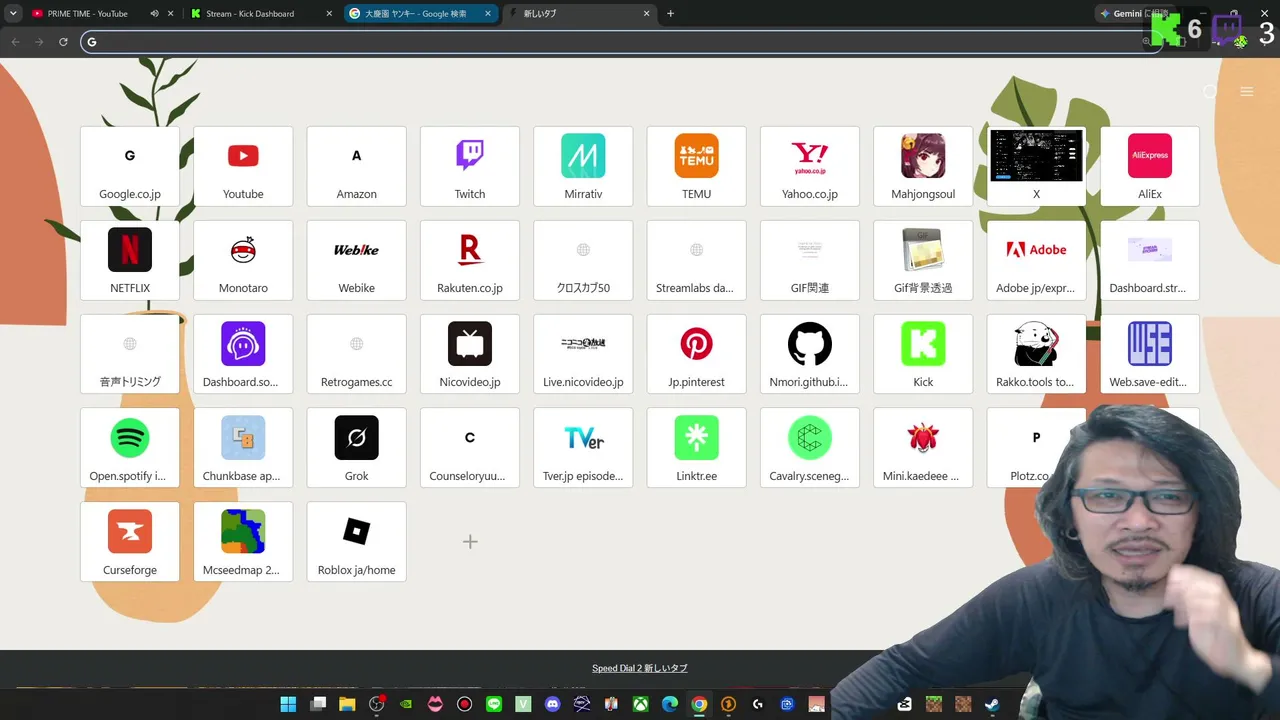
Task: Open Microsoft Edge from the taskbar
Action: 670,704
